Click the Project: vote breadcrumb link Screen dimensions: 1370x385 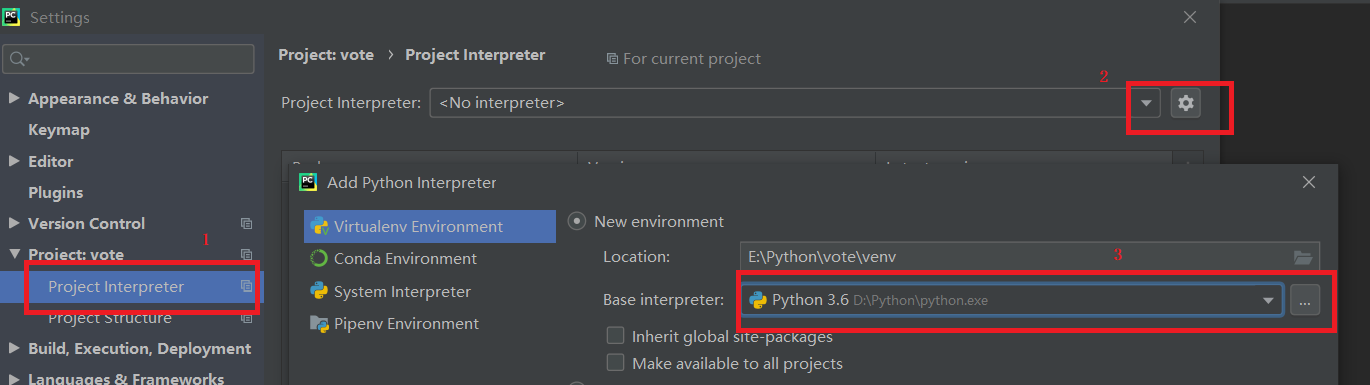pyautogui.click(x=326, y=55)
